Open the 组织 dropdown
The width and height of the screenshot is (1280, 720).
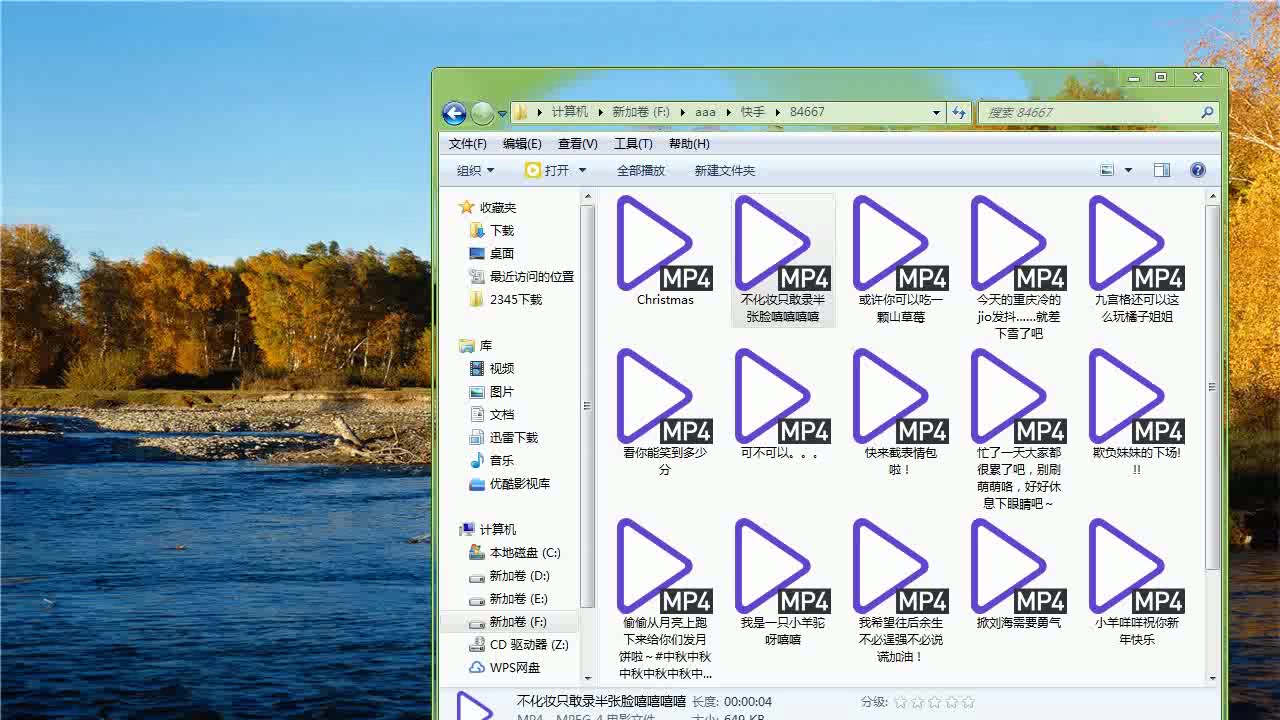475,170
